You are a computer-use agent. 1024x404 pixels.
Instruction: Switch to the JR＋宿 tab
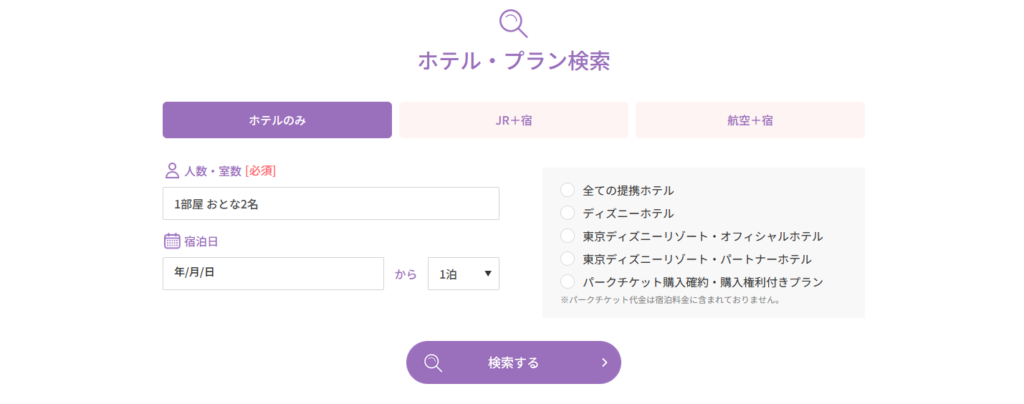click(x=513, y=120)
